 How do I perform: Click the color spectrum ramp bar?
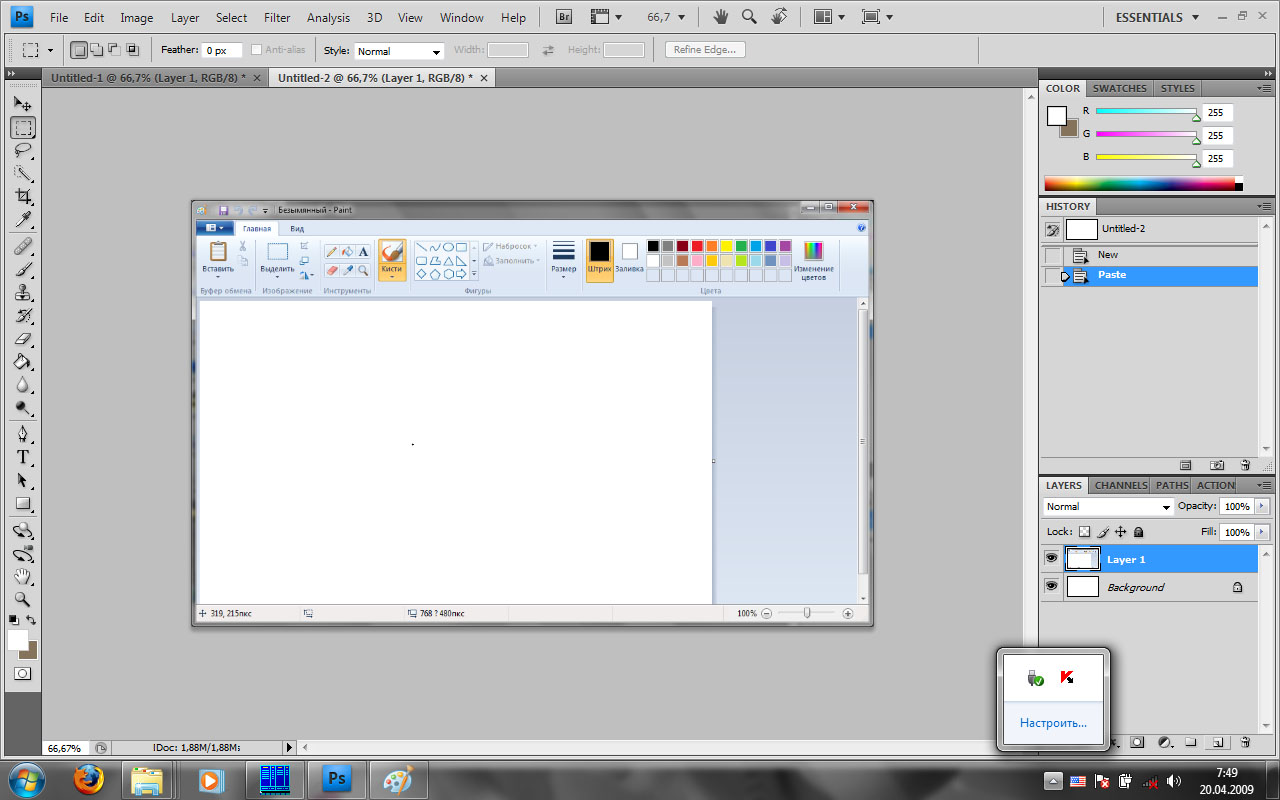[x=1140, y=184]
